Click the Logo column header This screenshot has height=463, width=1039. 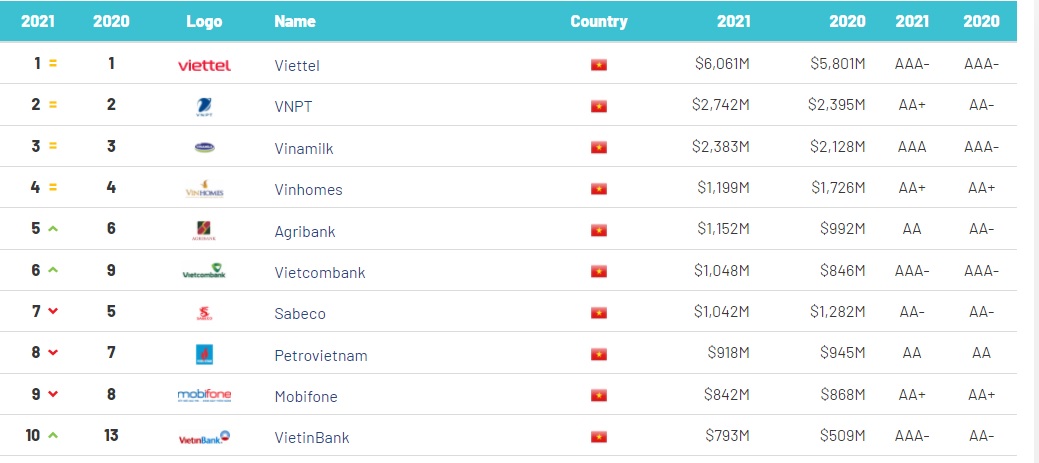click(x=204, y=21)
